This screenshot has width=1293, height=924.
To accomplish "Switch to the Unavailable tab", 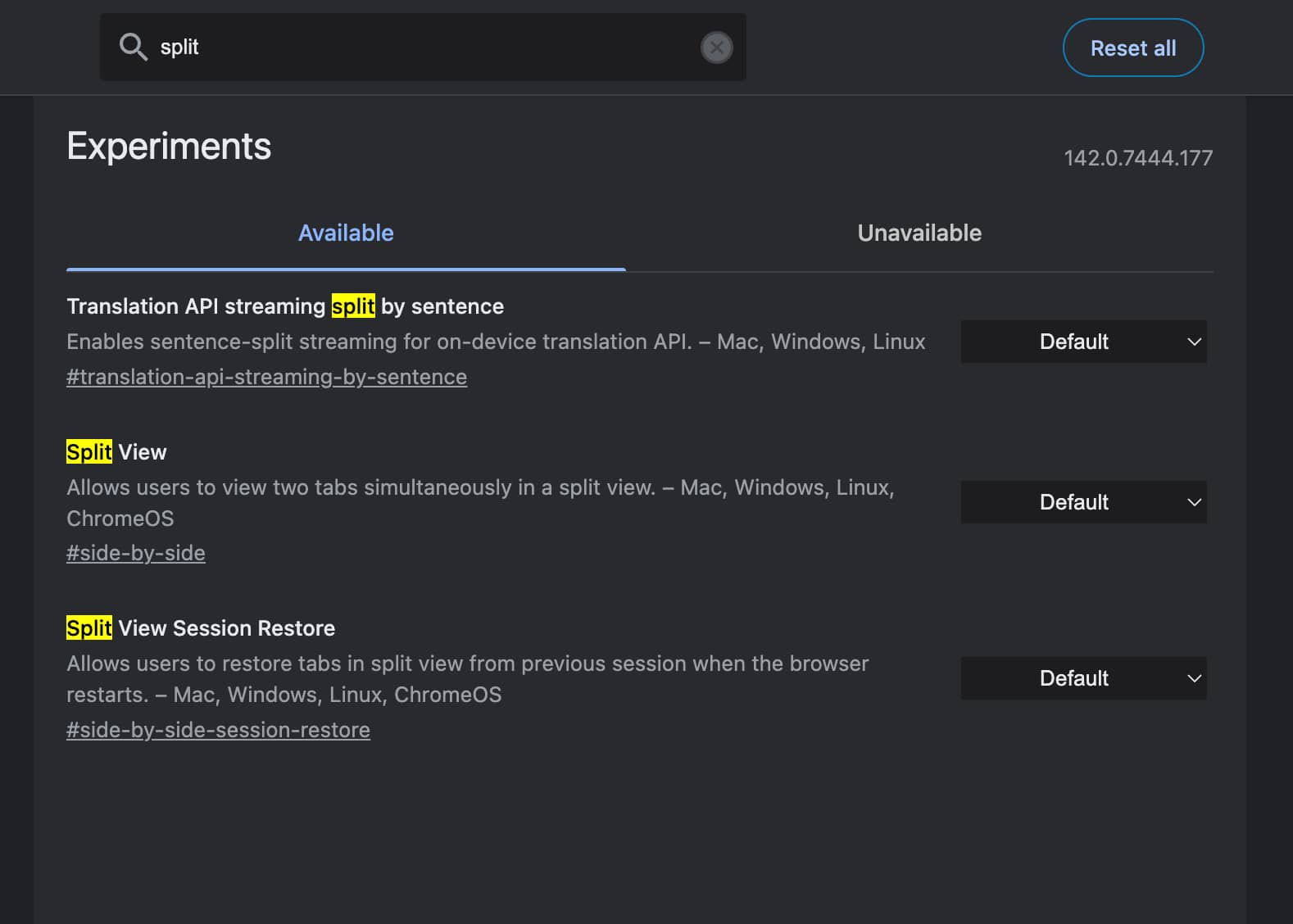I will [x=919, y=233].
